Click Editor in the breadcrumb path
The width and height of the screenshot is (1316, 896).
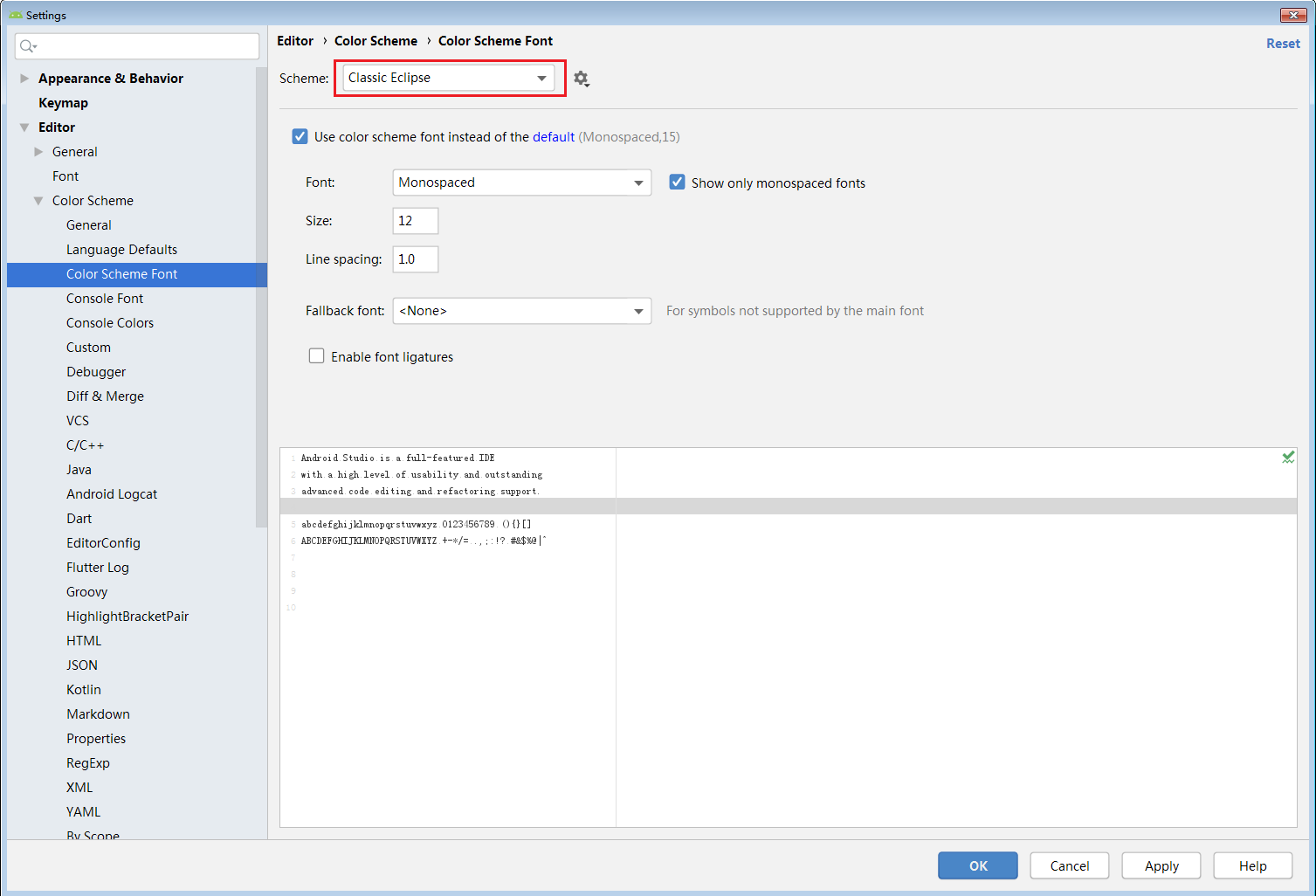click(x=295, y=41)
